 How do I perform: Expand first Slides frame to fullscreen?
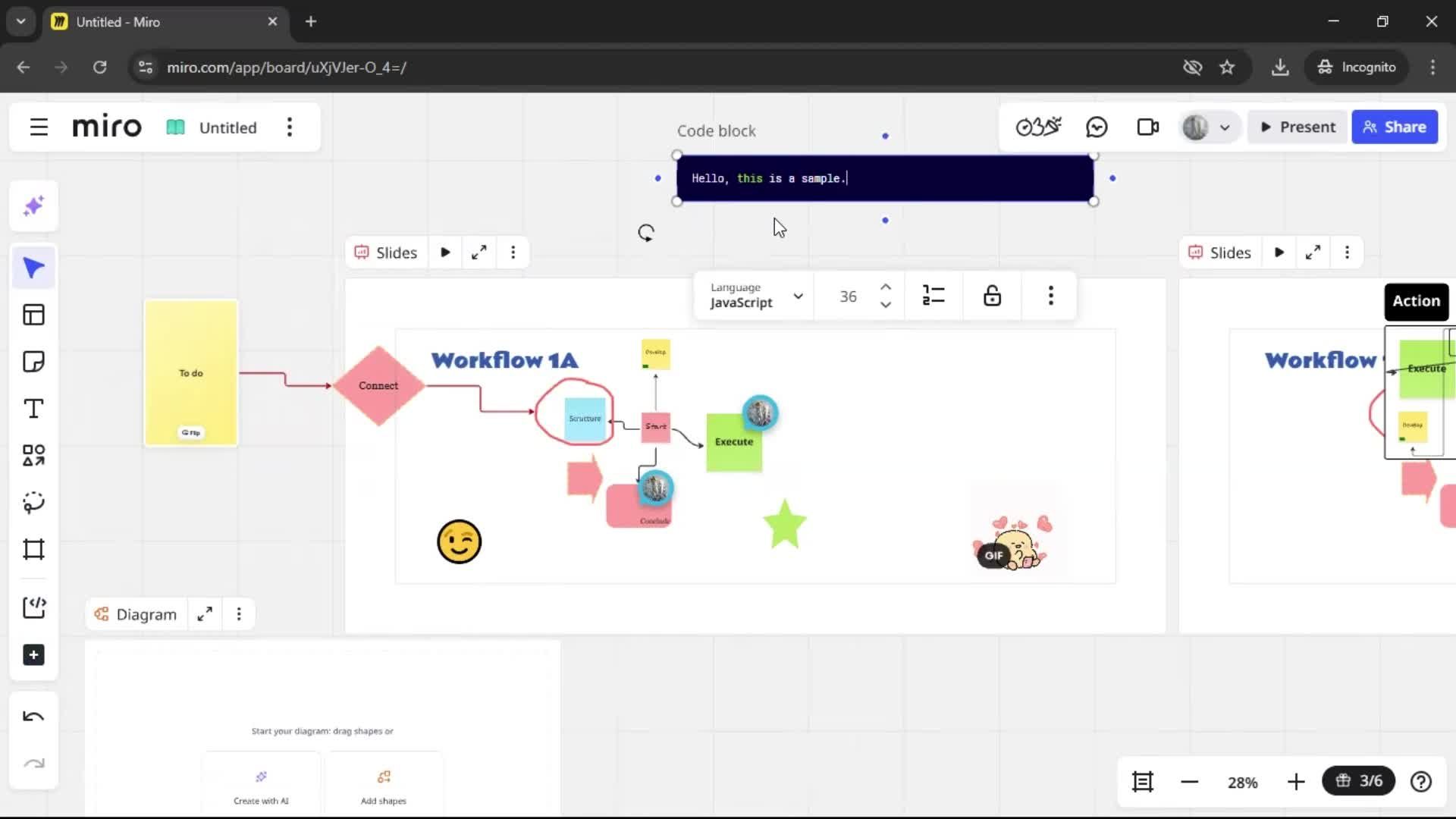pos(479,253)
